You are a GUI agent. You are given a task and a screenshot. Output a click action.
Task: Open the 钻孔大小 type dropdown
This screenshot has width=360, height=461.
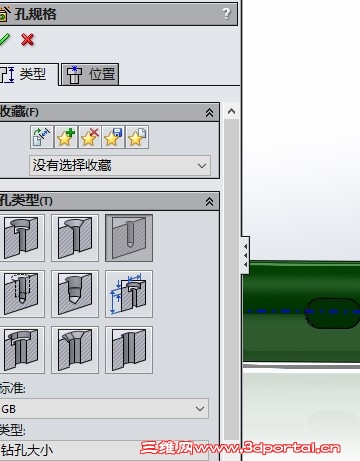click(x=104, y=451)
